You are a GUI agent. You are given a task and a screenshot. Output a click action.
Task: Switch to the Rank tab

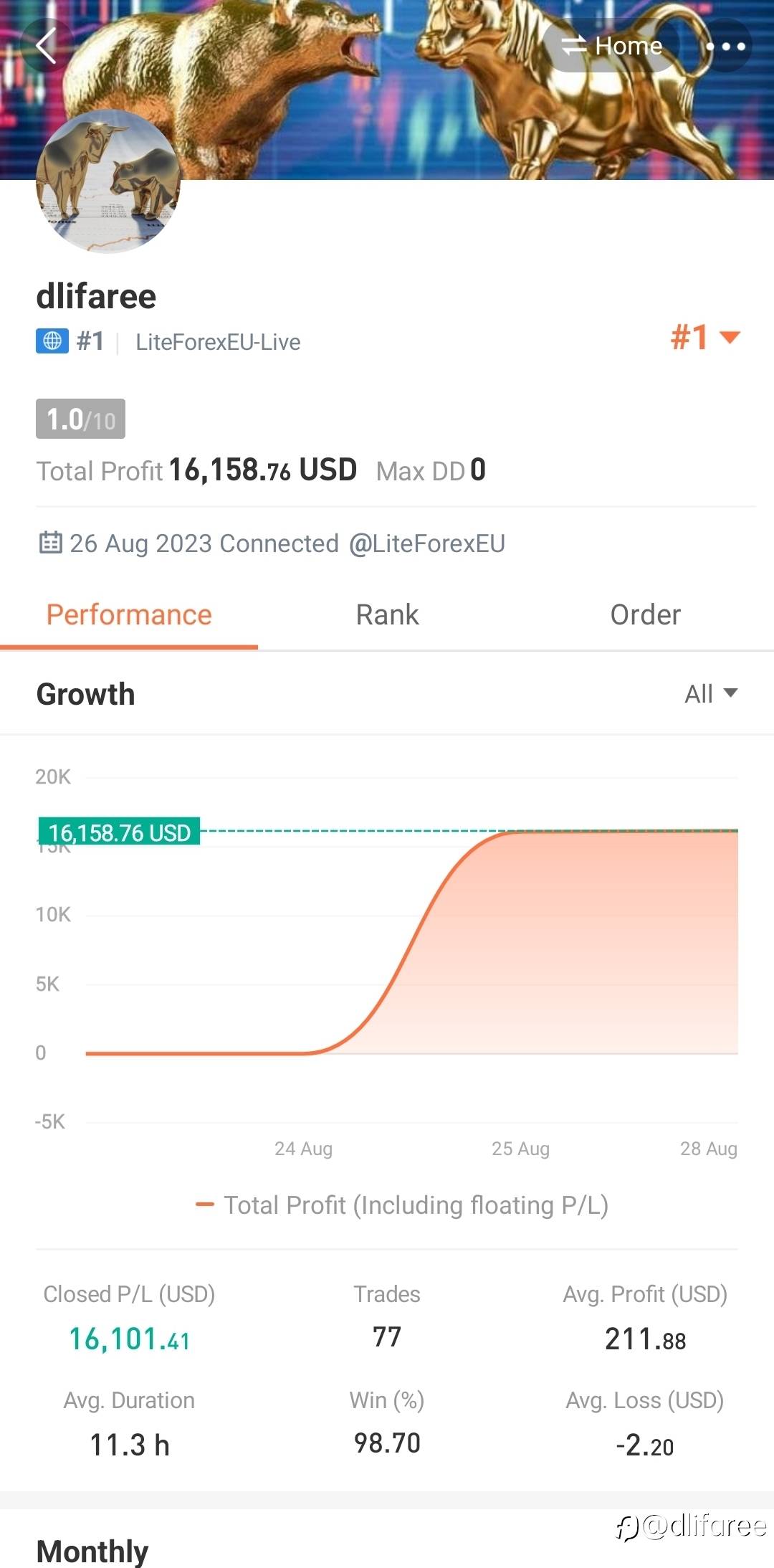tap(387, 615)
